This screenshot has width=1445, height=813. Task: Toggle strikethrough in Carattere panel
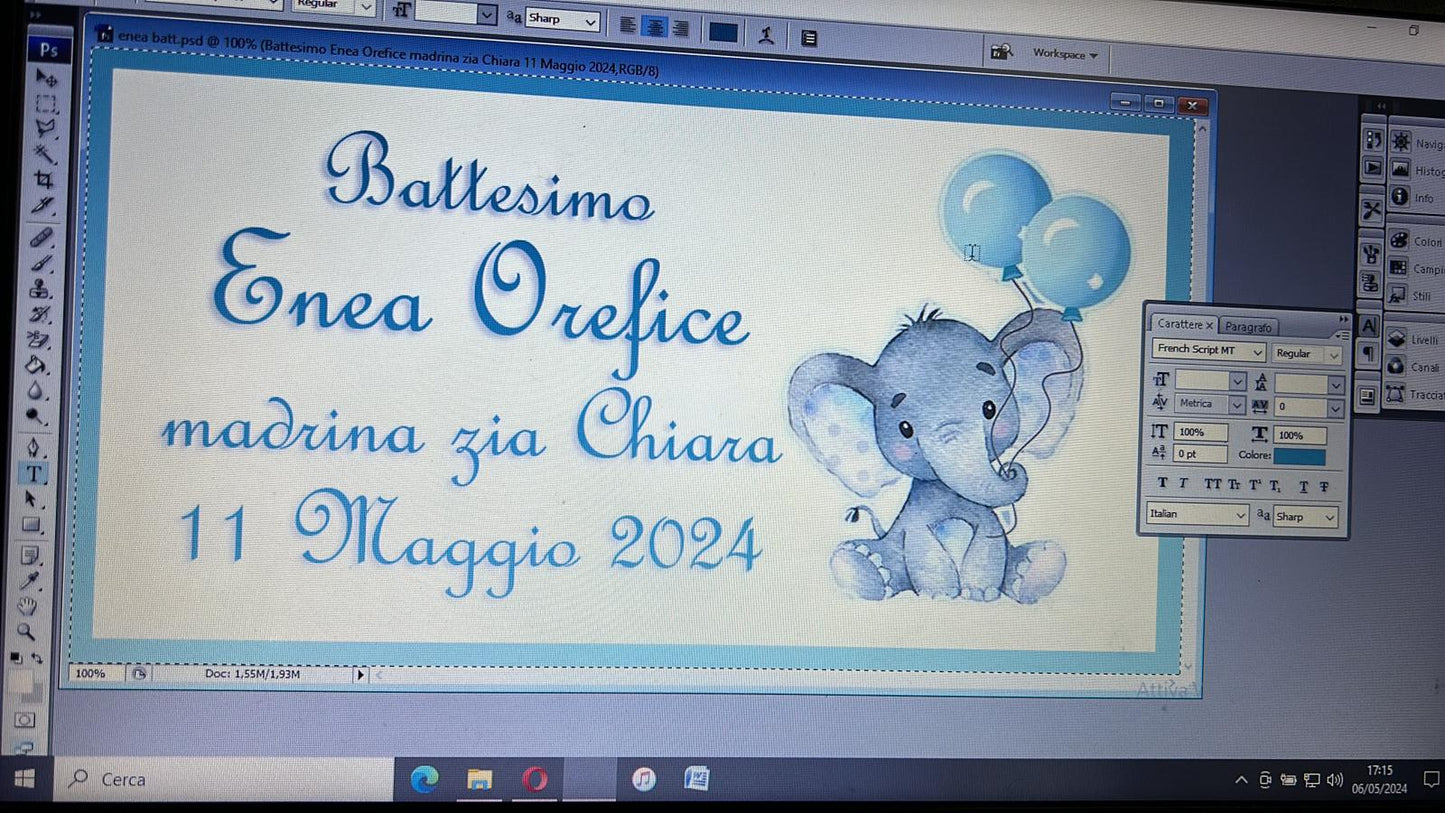point(1324,487)
